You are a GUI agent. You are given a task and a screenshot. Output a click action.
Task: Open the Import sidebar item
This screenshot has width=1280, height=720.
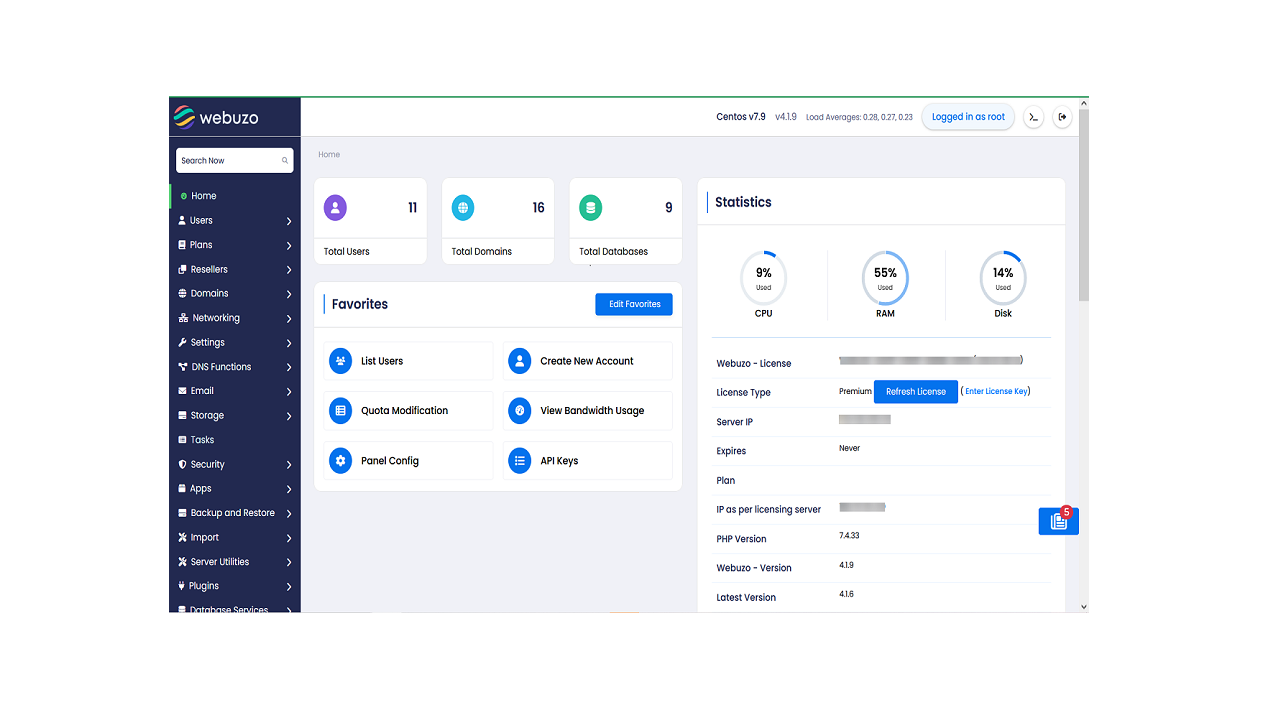coord(235,537)
